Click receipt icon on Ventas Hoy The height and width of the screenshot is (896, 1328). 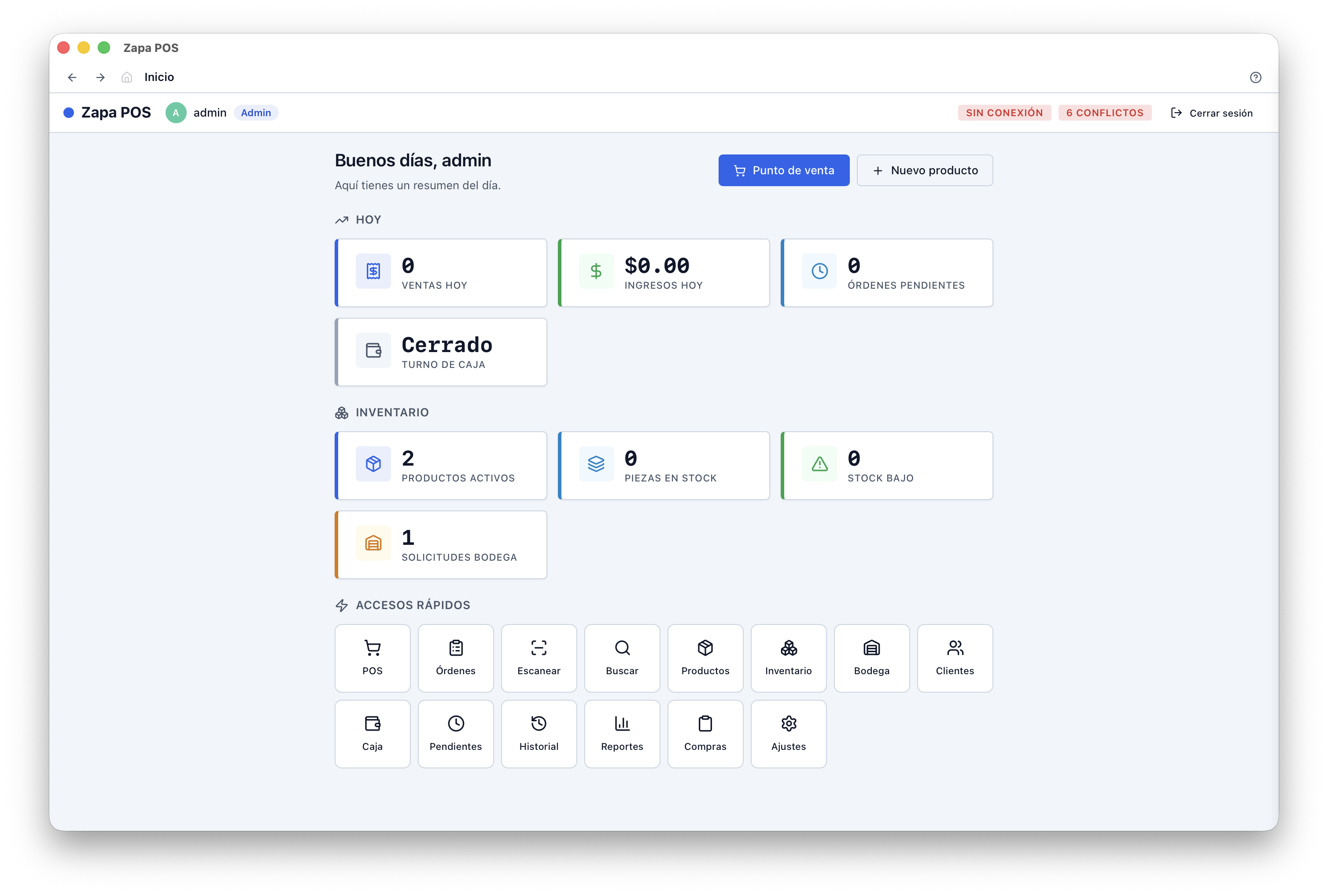pyautogui.click(x=373, y=271)
